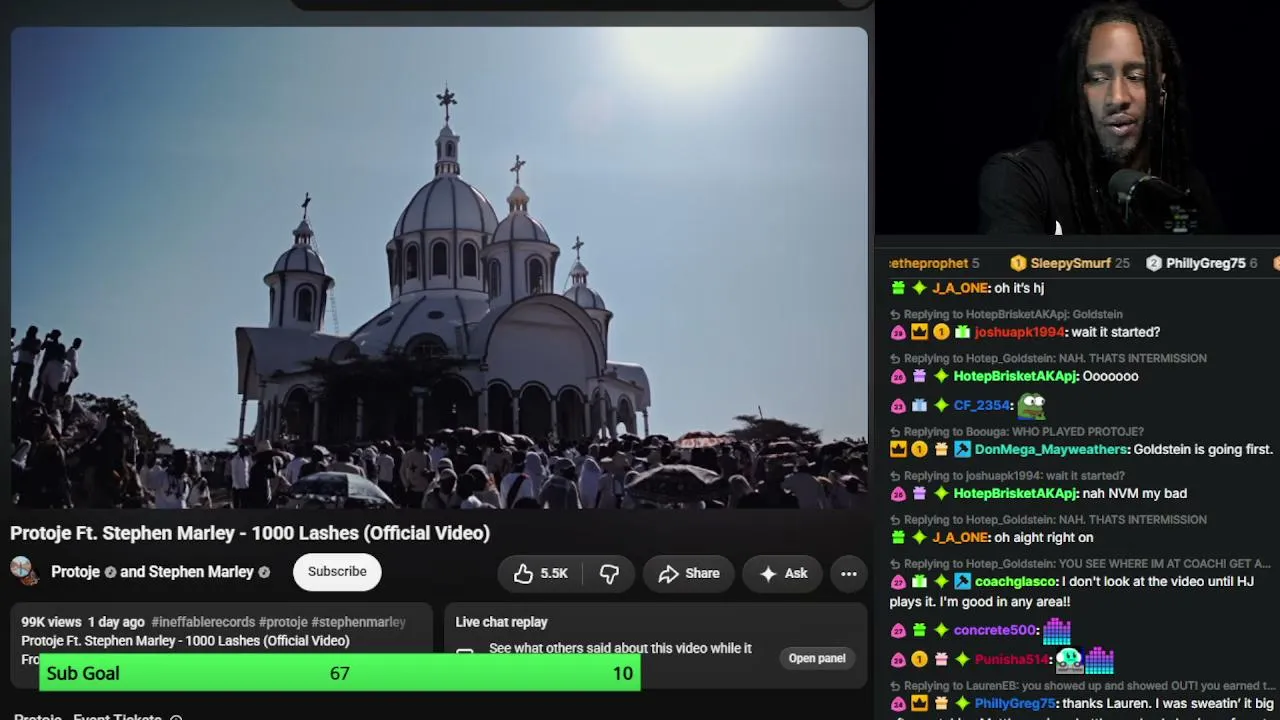Click DonMega_Mayweathers' username in chat

tap(1051, 449)
